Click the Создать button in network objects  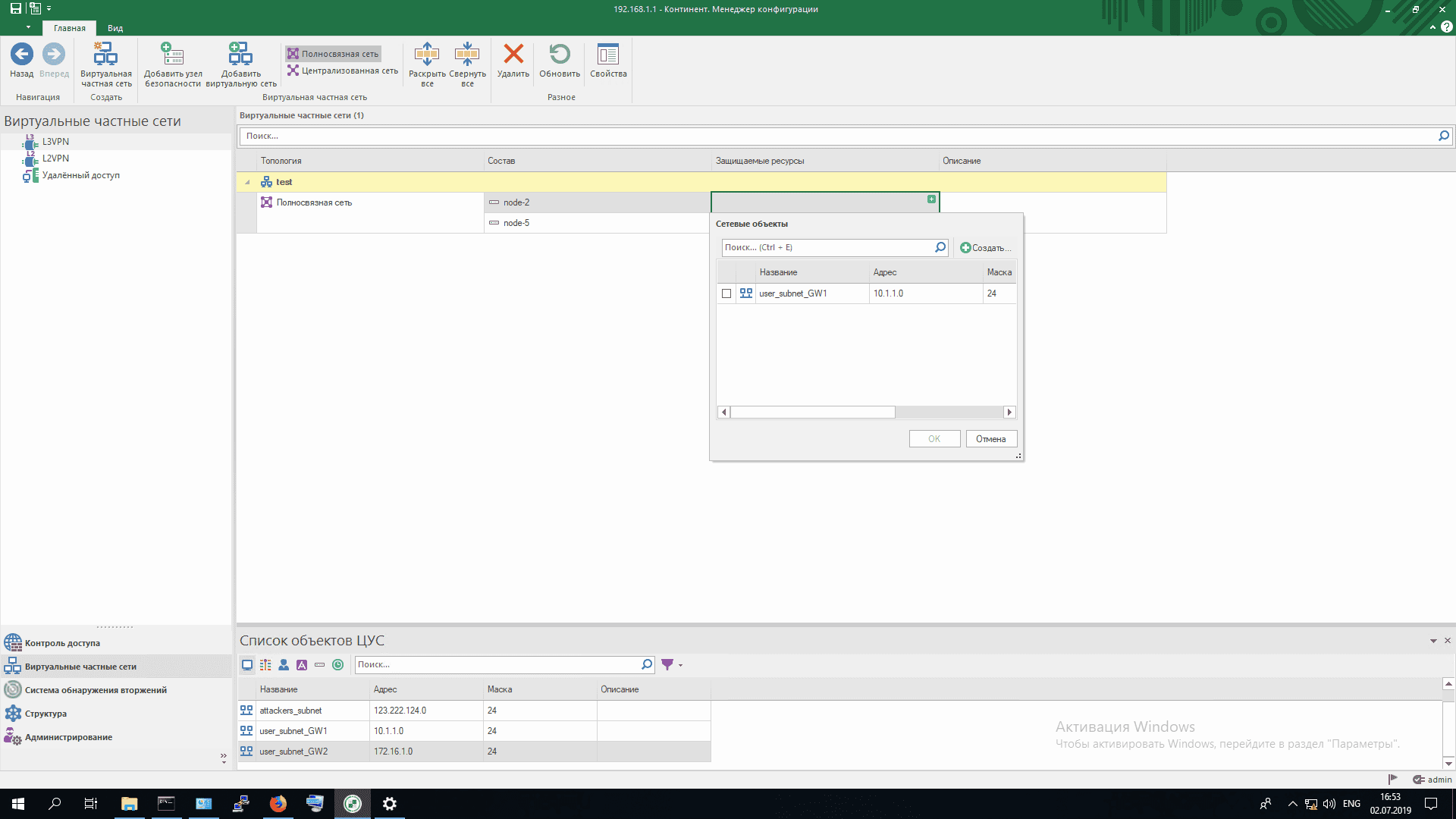(986, 248)
